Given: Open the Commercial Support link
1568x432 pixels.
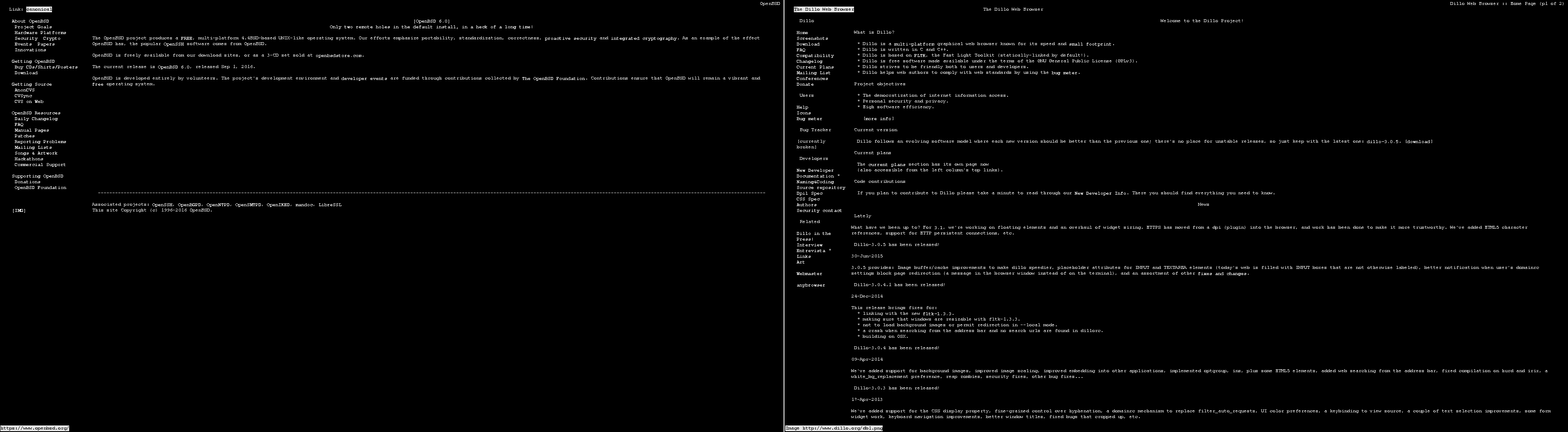Looking at the screenshot, I should click(x=40, y=164).
